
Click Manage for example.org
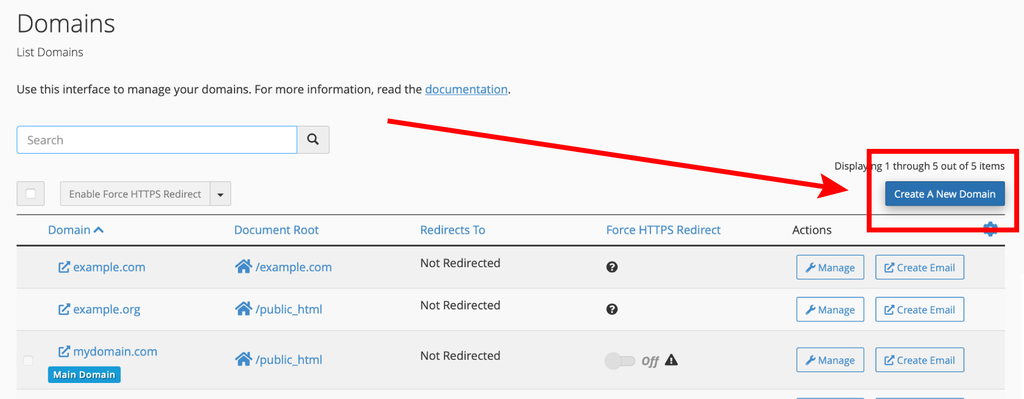(x=830, y=310)
